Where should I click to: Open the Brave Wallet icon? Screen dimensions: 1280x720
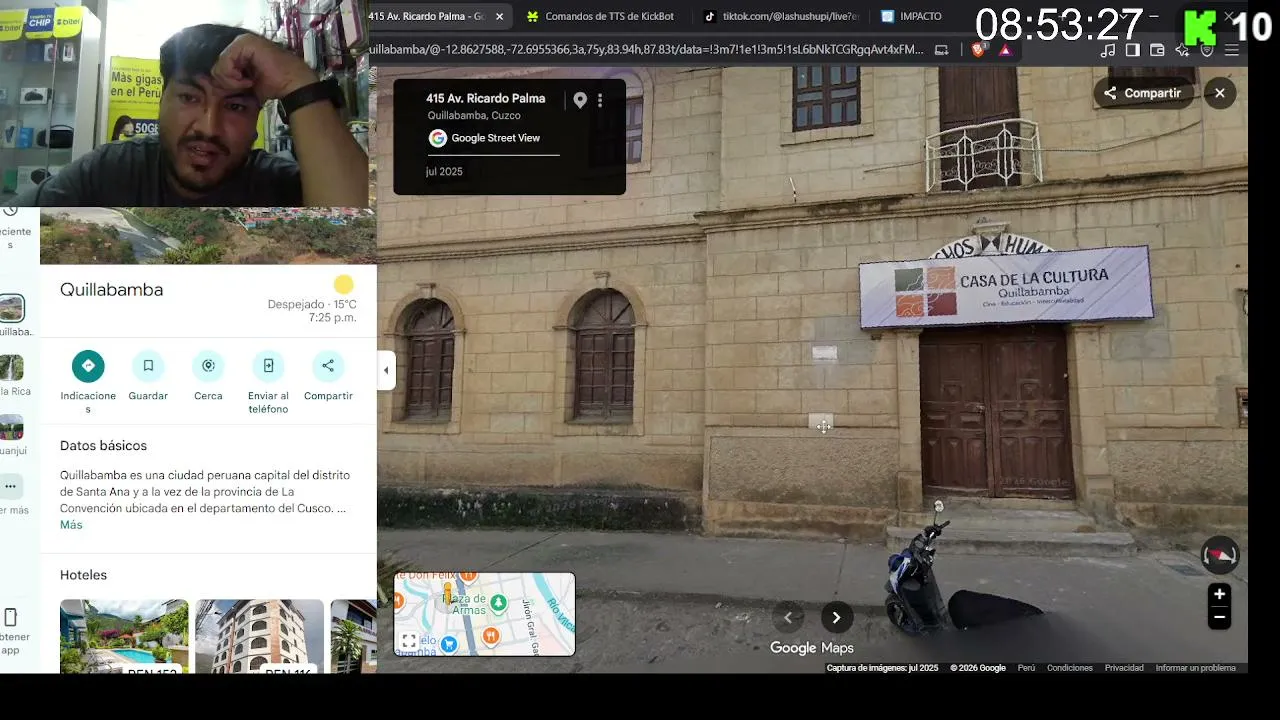[x=1157, y=50]
